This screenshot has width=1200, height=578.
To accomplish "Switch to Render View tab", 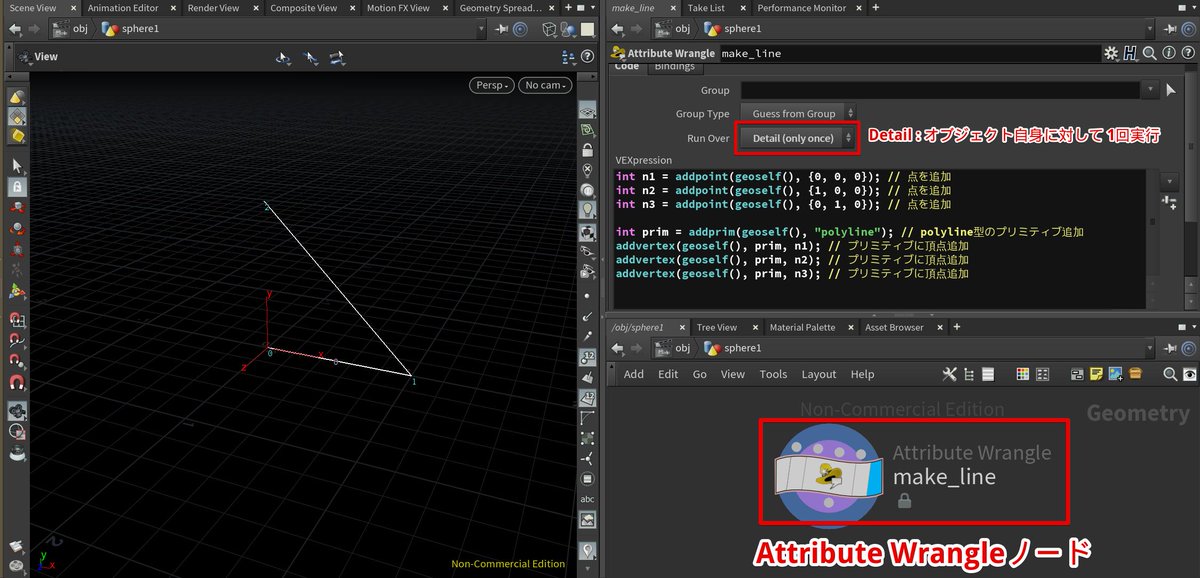I will click(213, 8).
